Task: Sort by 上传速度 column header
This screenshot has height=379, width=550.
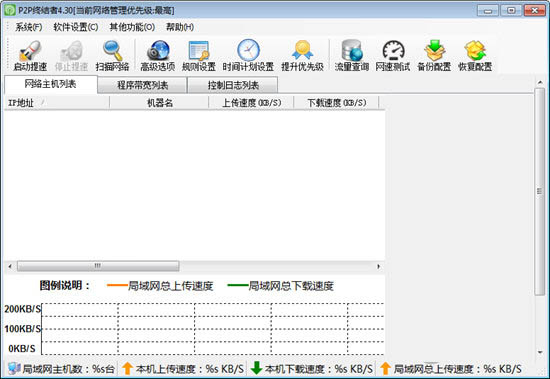Action: pyautogui.click(x=251, y=103)
